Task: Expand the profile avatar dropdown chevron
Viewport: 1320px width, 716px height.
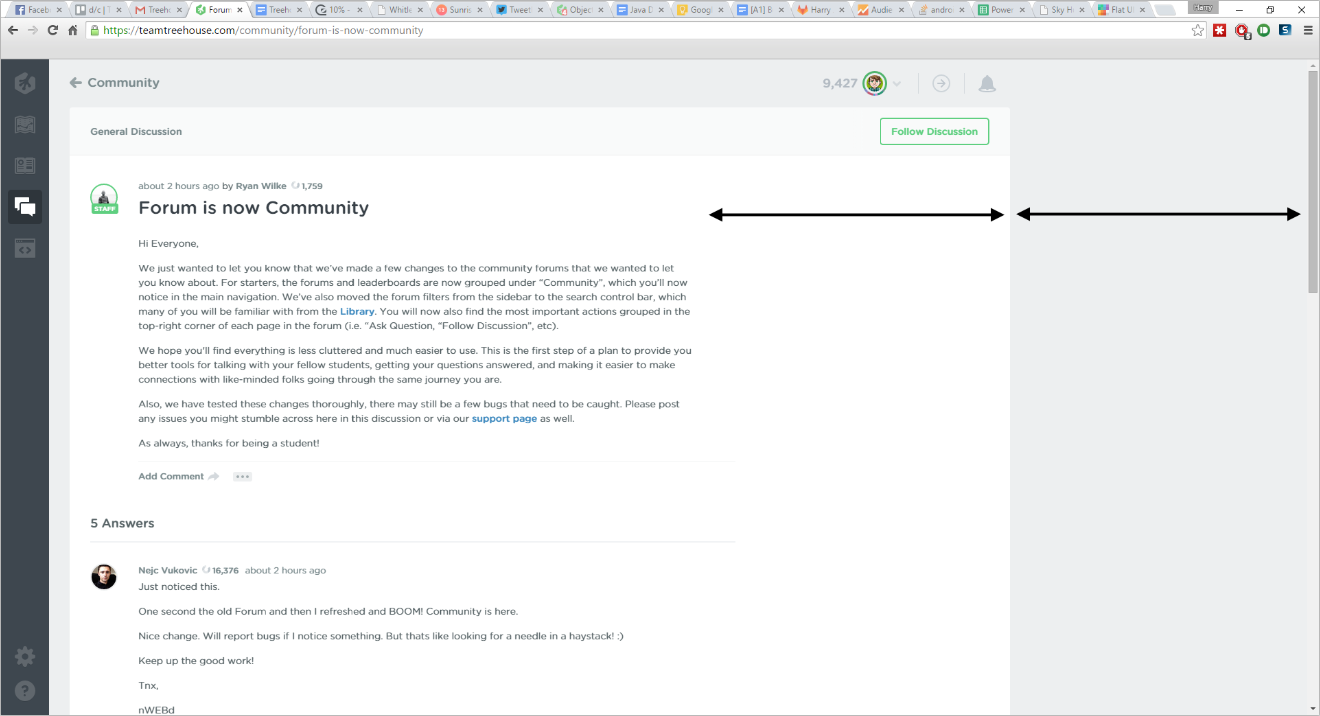Action: click(897, 84)
